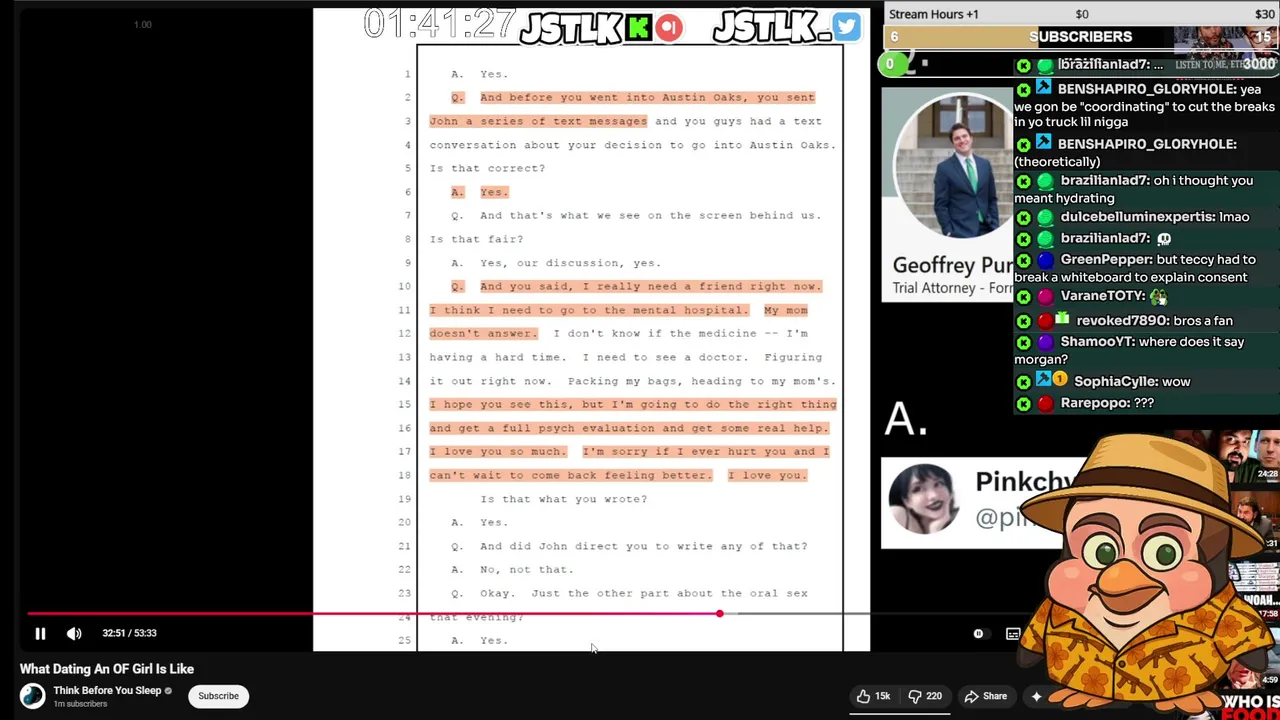The width and height of the screenshot is (1280, 720).
Task: Mute the video volume
Action: pos(74,633)
